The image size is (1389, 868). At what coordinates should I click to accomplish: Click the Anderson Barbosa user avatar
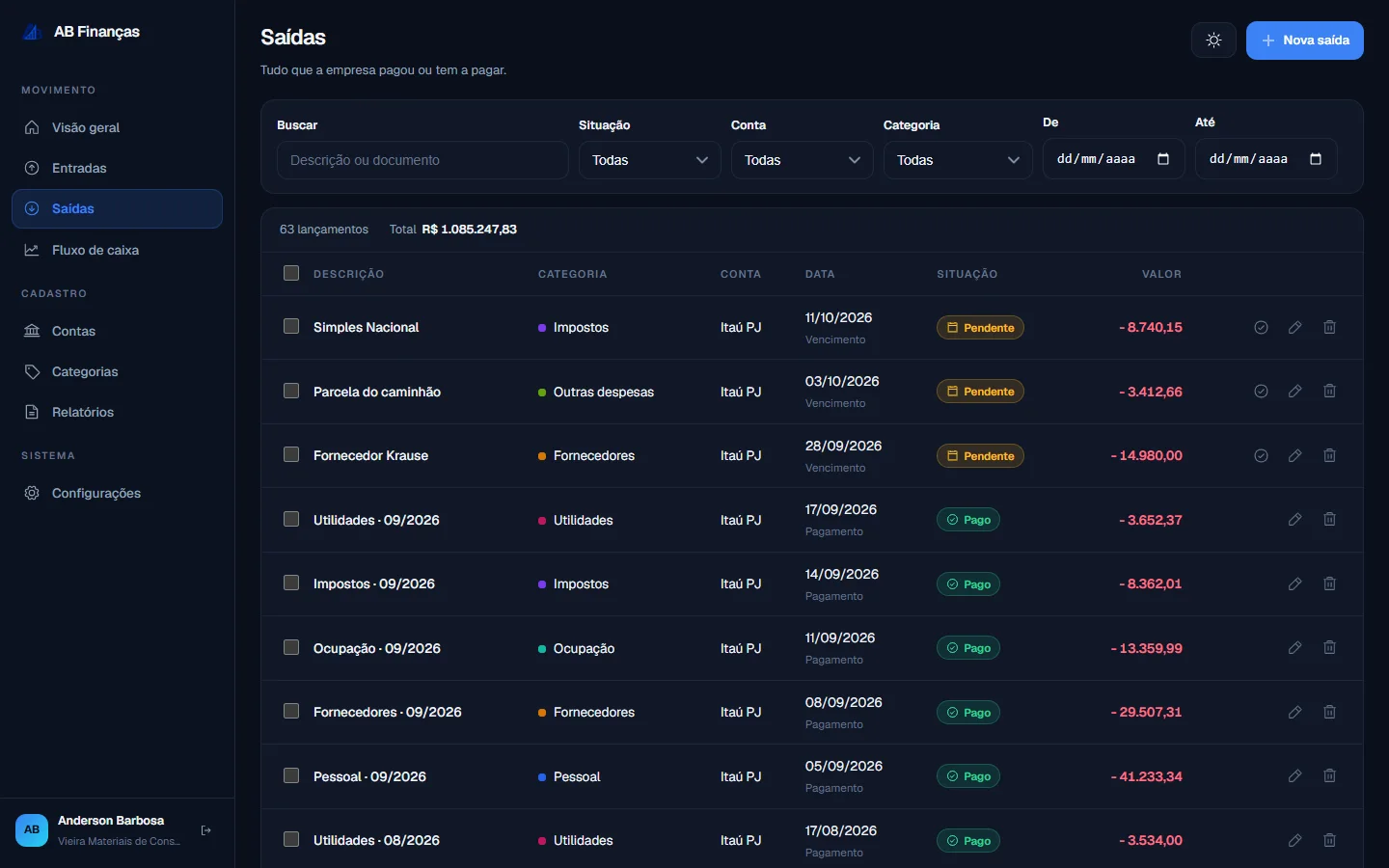(32, 829)
